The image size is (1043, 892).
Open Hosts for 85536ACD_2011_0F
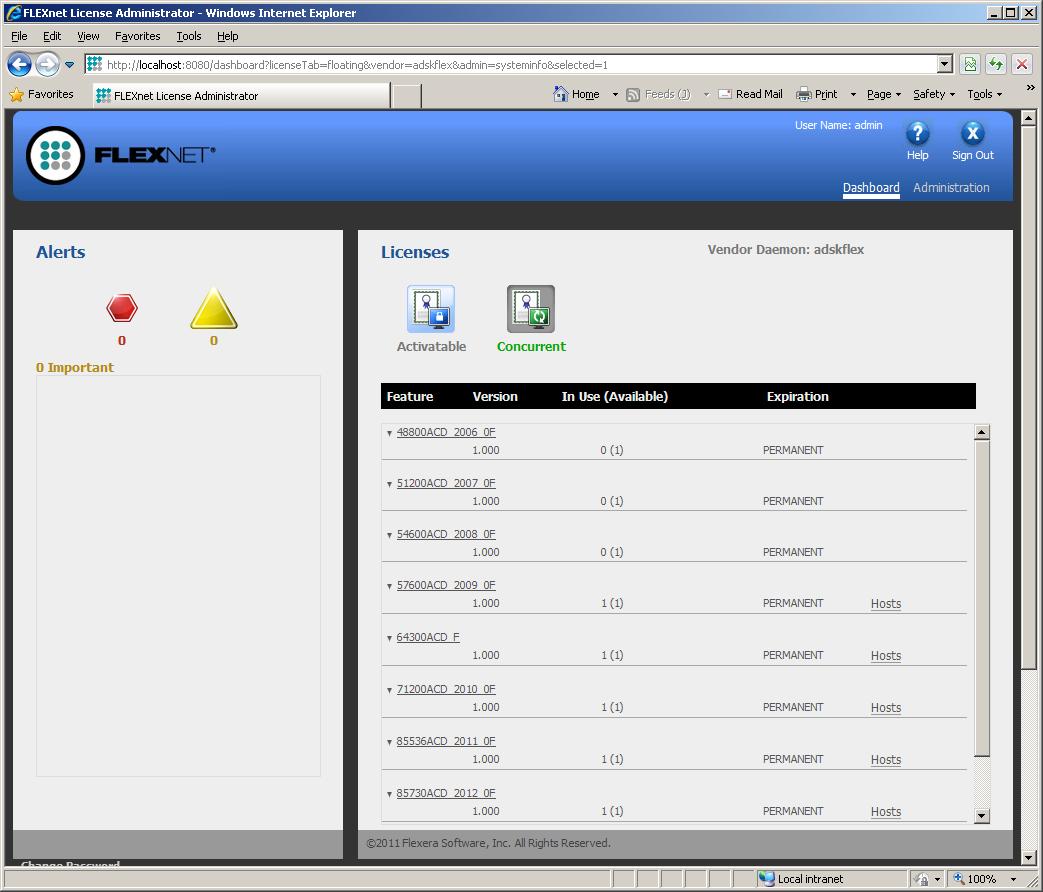point(886,760)
